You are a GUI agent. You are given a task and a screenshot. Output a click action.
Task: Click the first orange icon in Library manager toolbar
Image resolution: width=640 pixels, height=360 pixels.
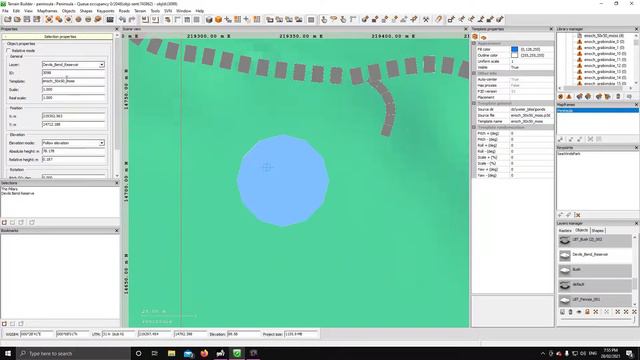pos(561,96)
